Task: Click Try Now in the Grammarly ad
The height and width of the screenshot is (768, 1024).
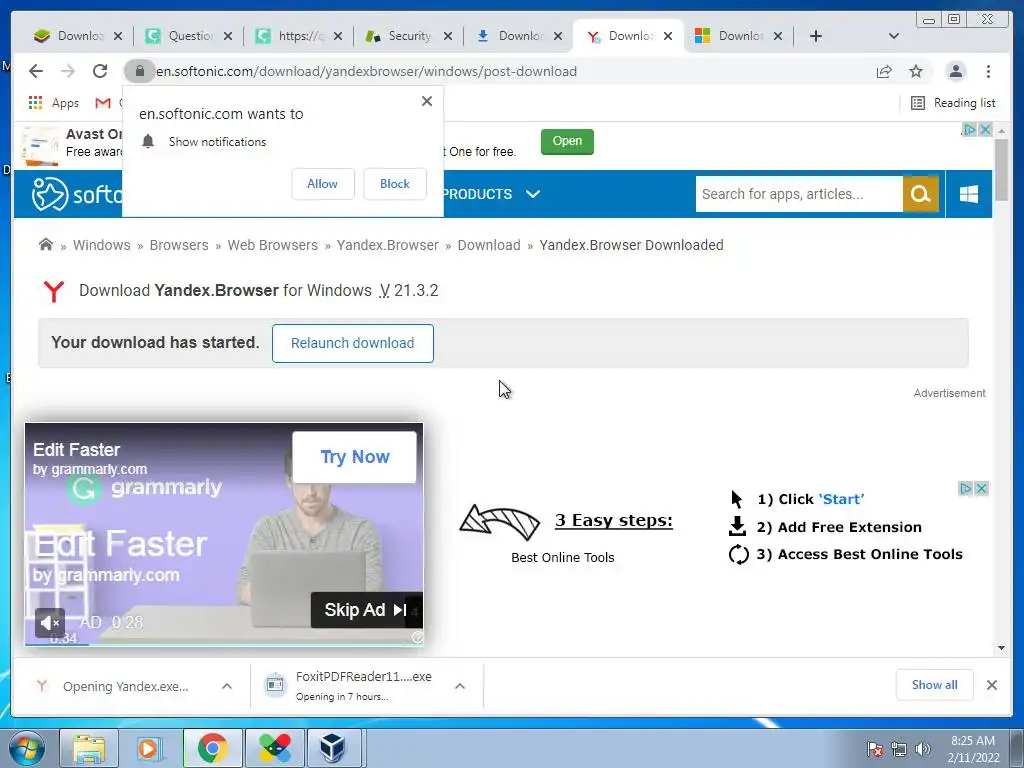Action: click(355, 457)
